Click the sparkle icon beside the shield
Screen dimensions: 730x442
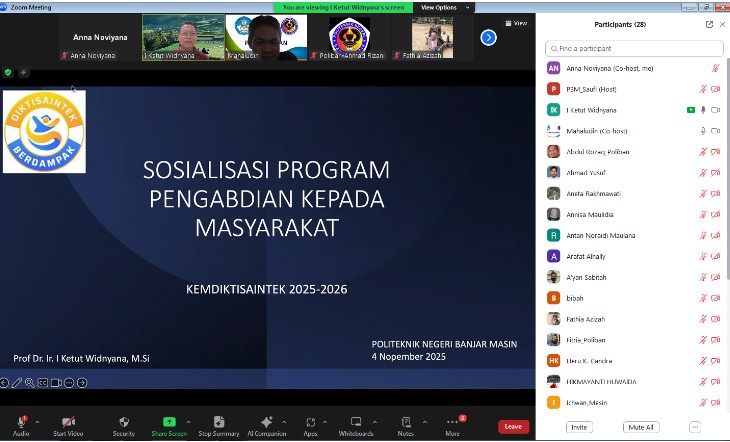click(23, 73)
